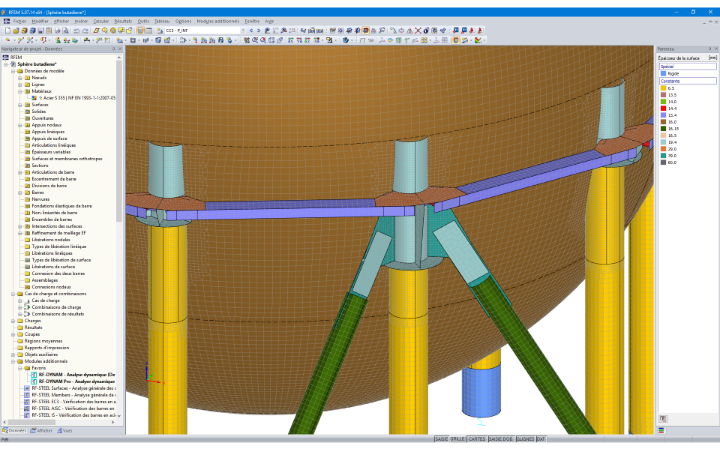Click the Redo arrow icon
This screenshot has height=450, width=720.
coord(85,31)
